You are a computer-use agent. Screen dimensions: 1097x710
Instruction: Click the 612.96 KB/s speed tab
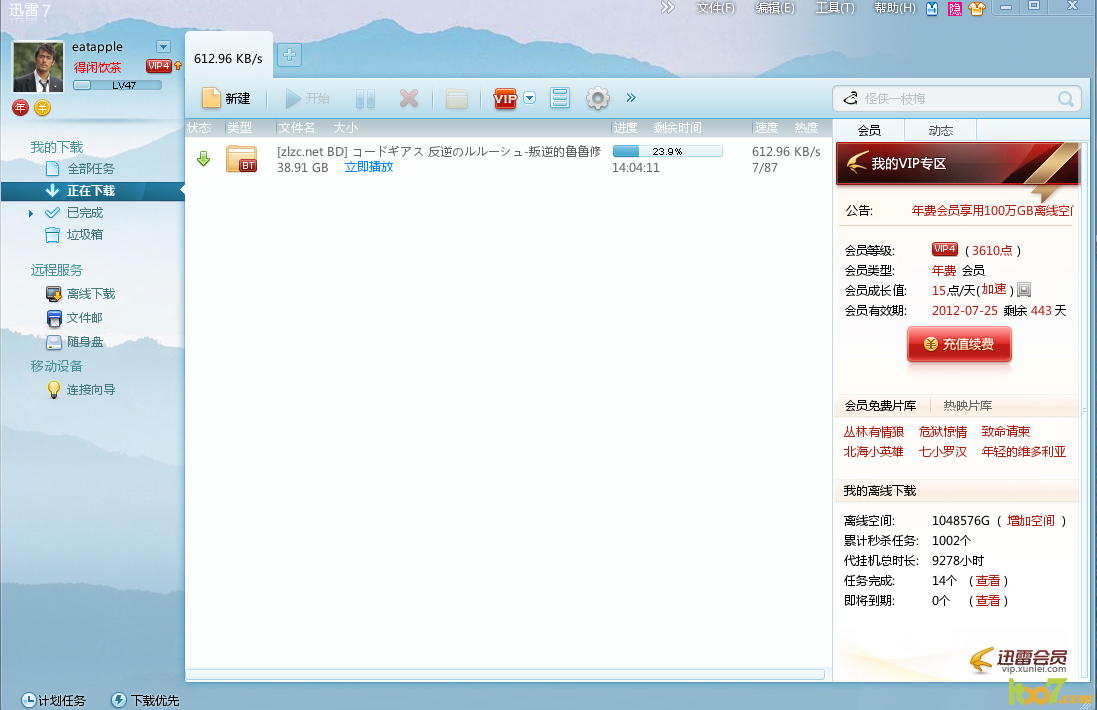pos(228,59)
